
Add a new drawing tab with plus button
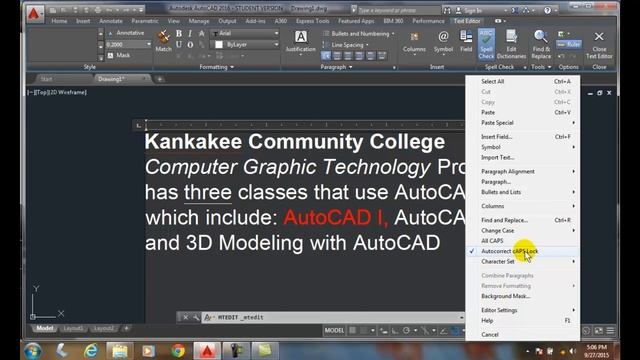point(160,79)
